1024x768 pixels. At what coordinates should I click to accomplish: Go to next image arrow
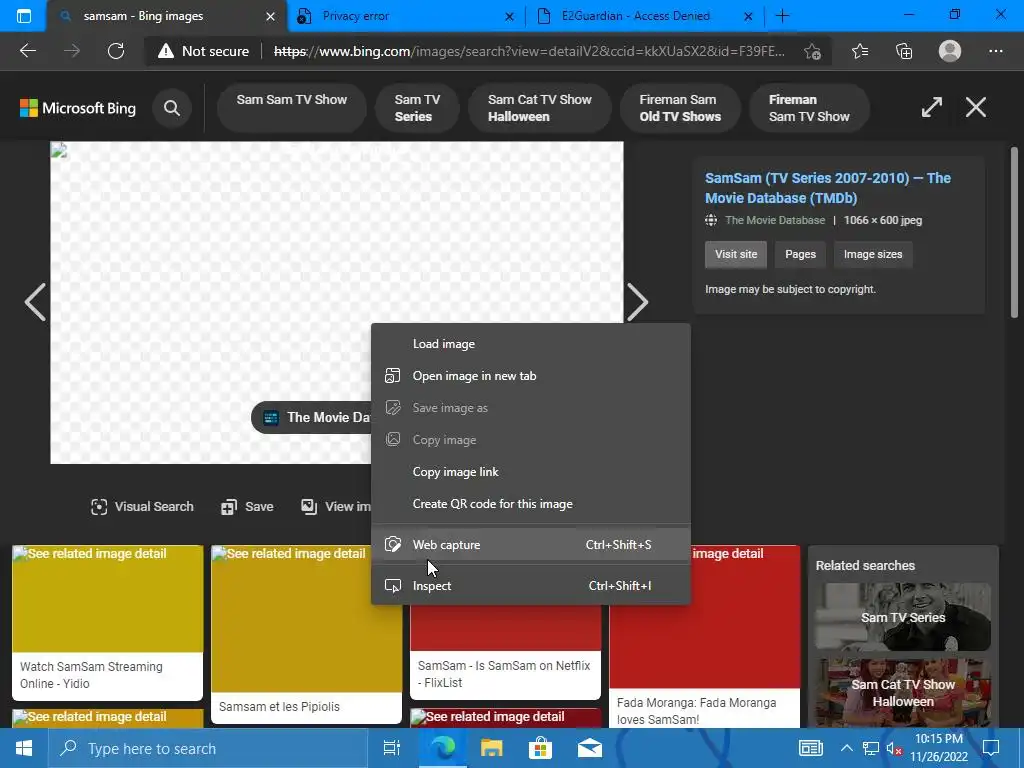[637, 302]
